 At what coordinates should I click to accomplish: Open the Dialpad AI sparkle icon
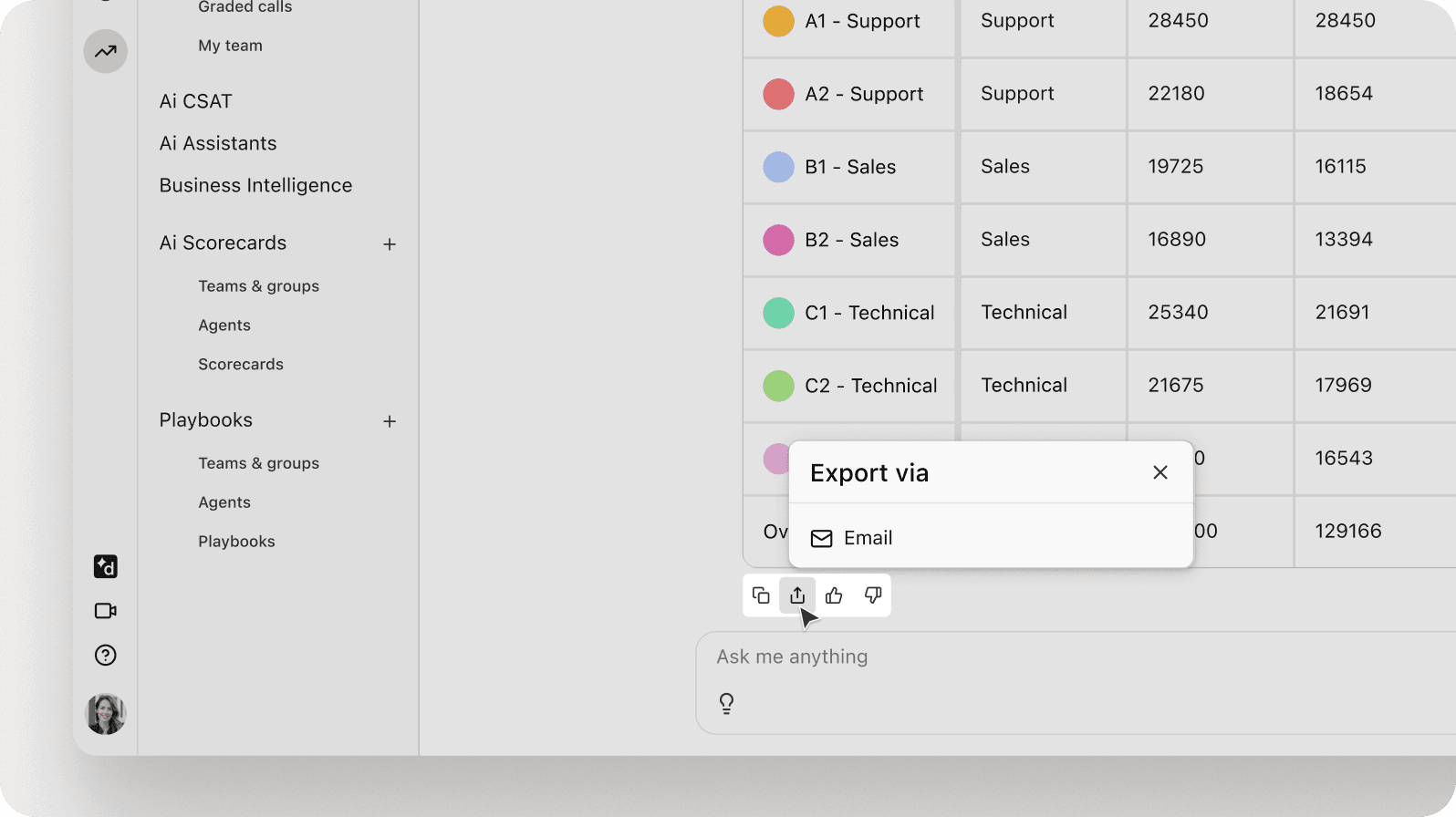[106, 567]
